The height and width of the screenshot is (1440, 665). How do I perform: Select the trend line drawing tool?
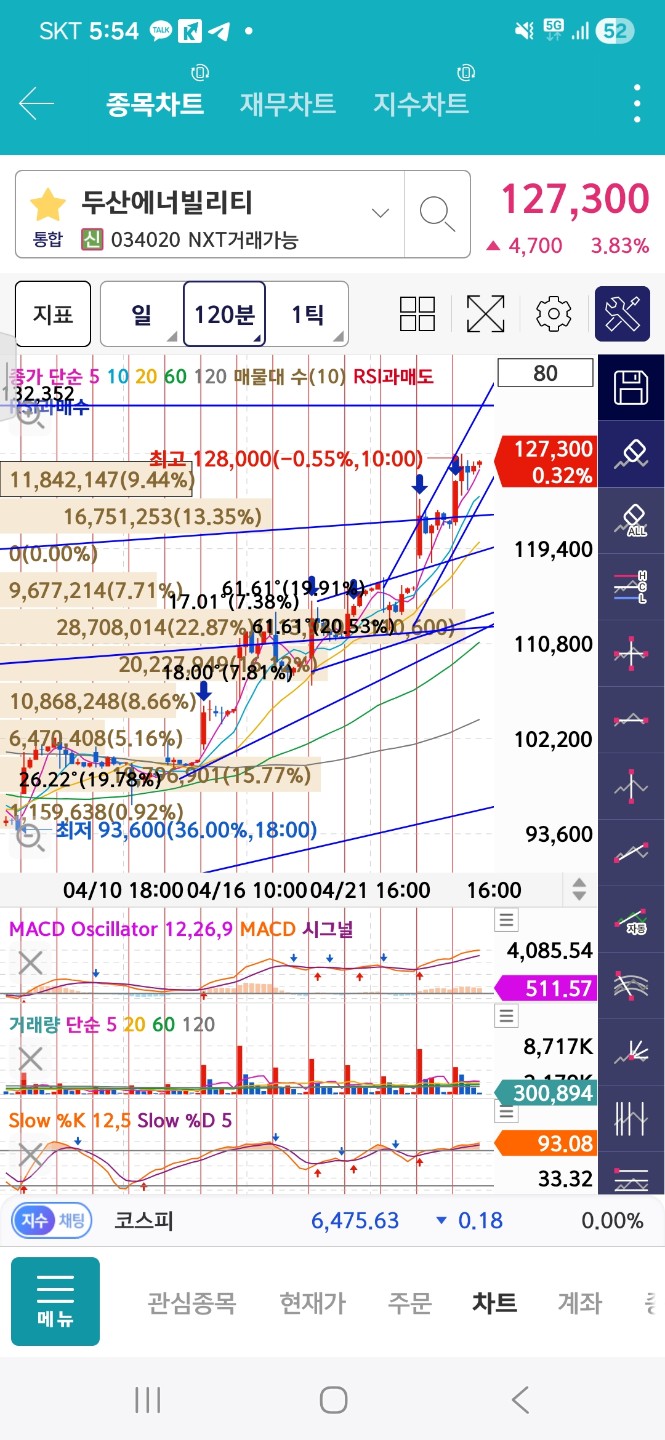click(631, 852)
